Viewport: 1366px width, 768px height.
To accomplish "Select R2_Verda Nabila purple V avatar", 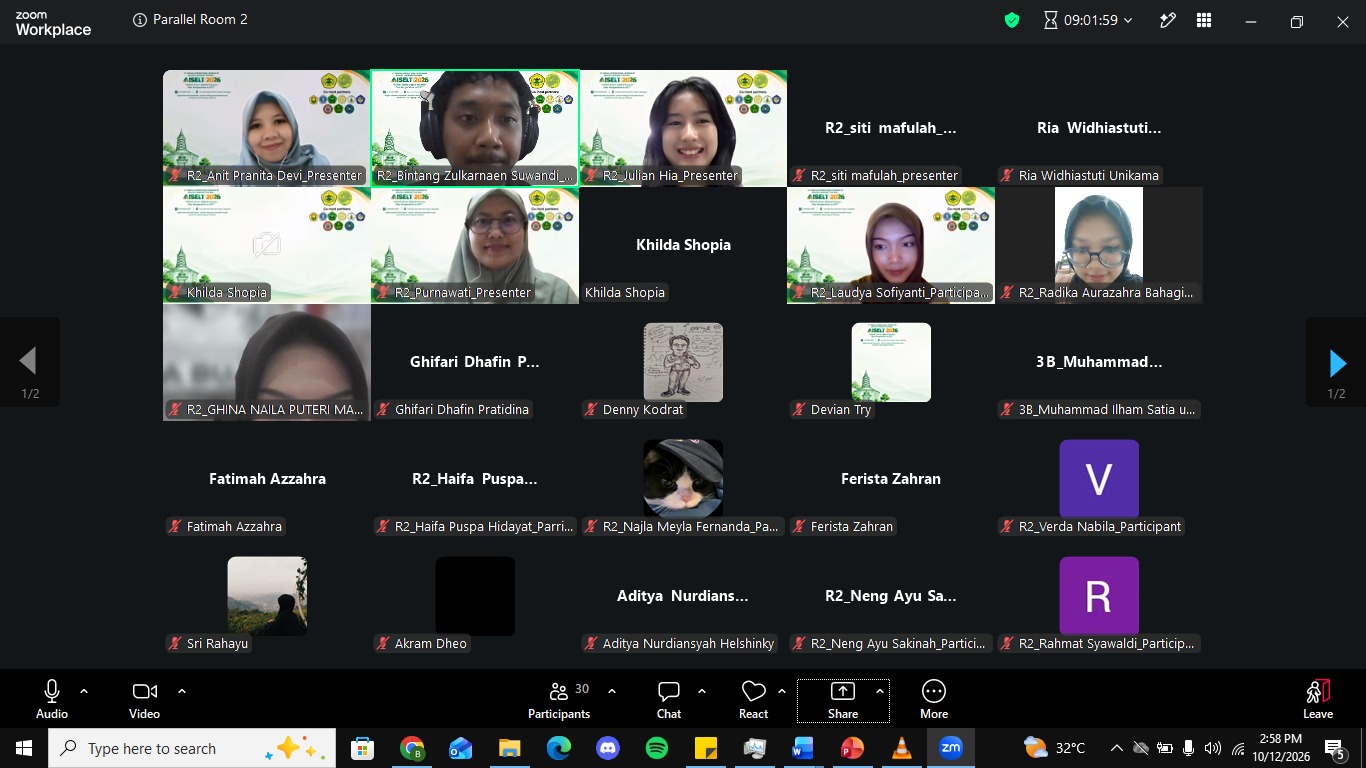I will point(1099,479).
